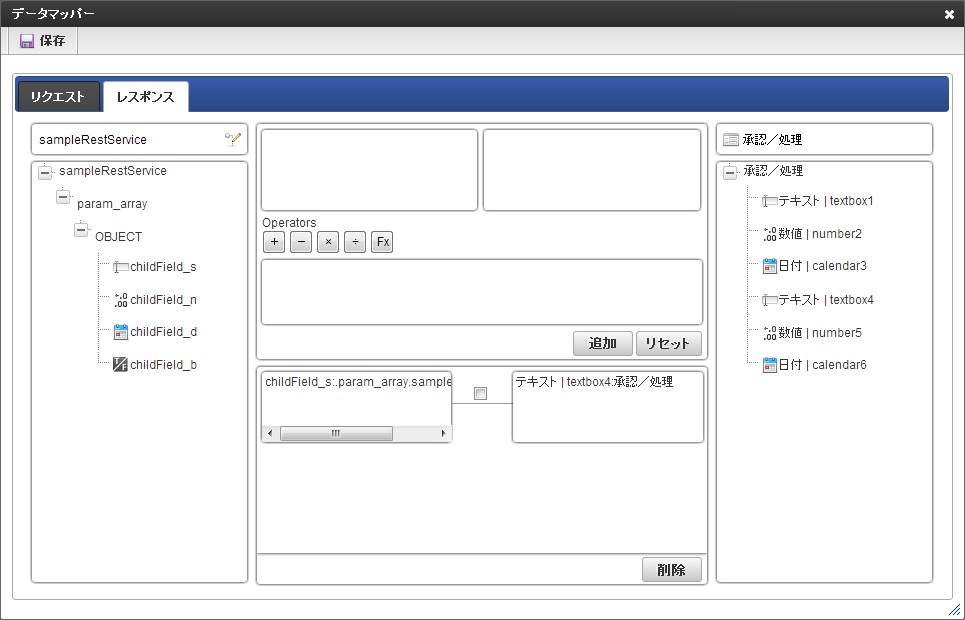This screenshot has height=620, width=965.
Task: Close the データマッパー dialog
Action: point(949,15)
